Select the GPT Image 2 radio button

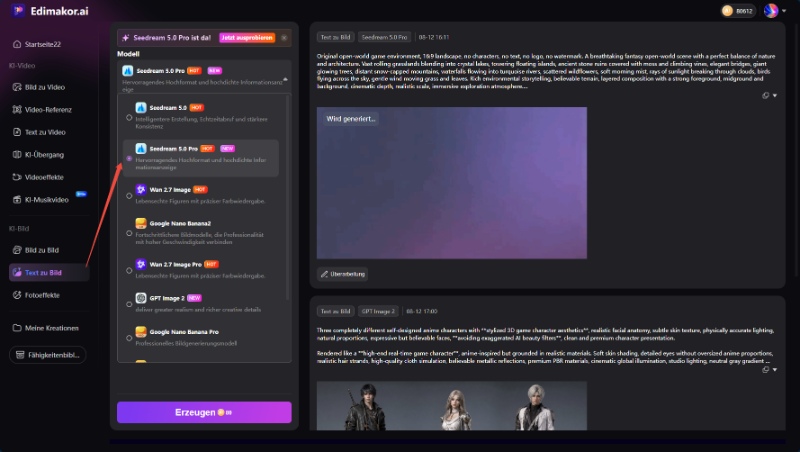(x=129, y=304)
